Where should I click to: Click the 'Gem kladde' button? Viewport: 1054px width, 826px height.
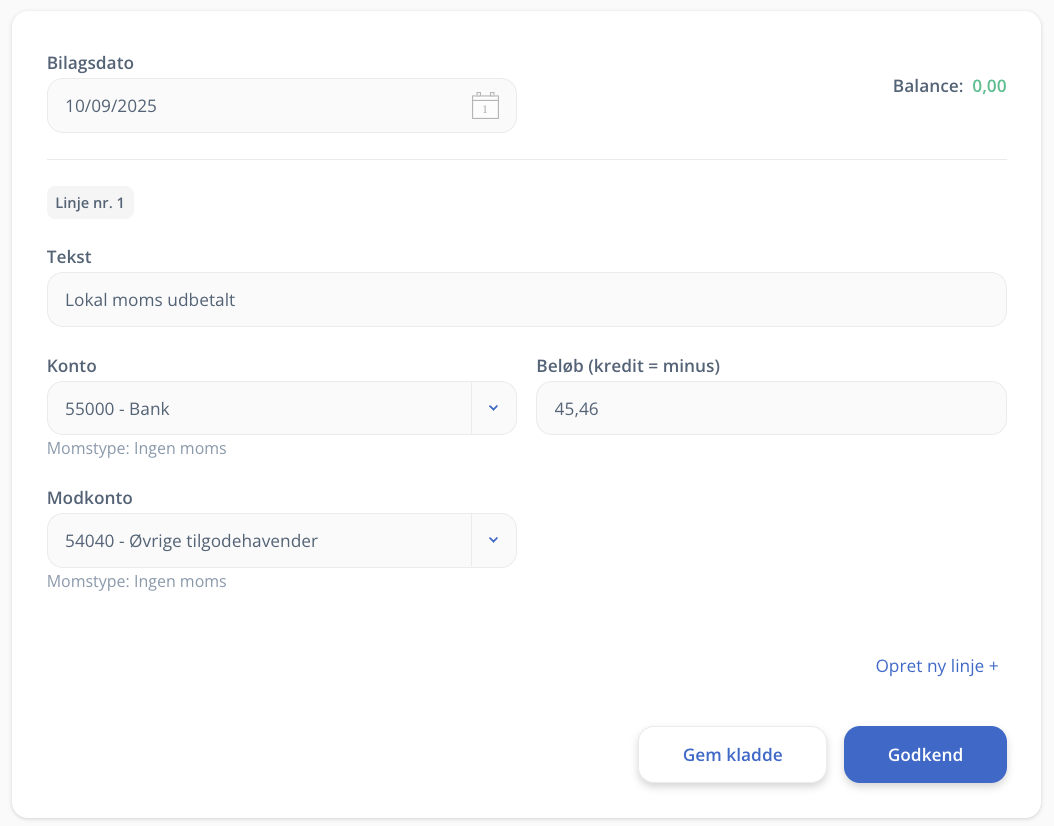point(732,754)
